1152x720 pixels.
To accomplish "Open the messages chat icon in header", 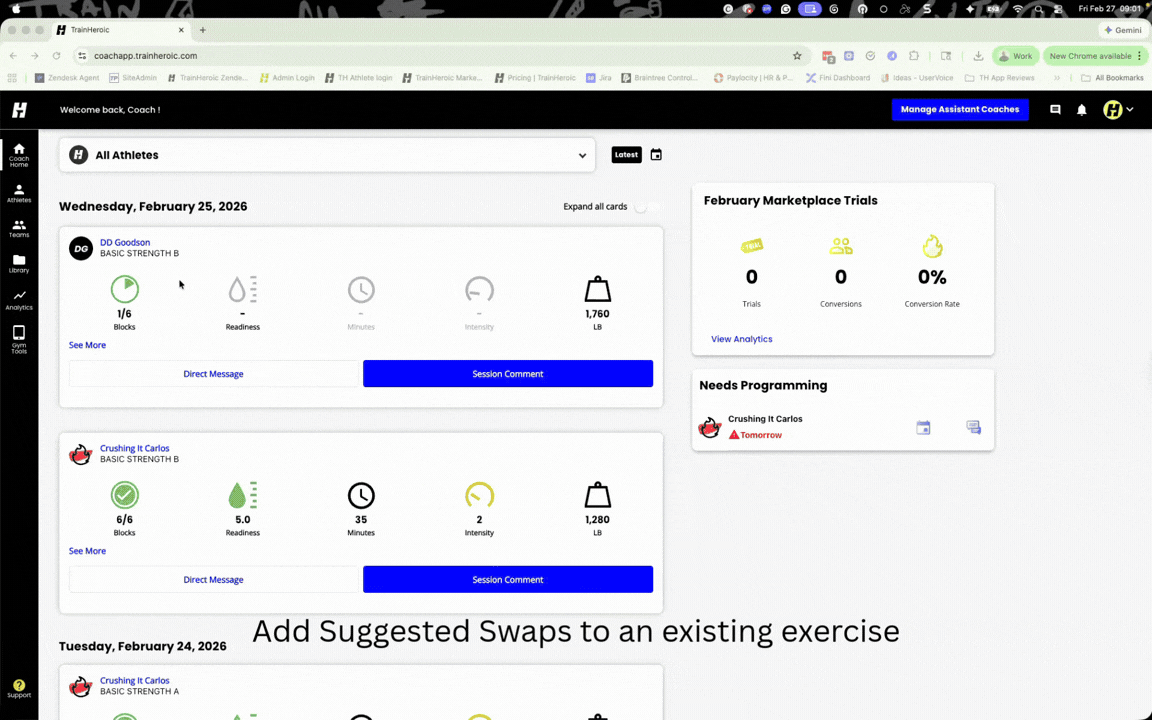I will [x=1055, y=109].
